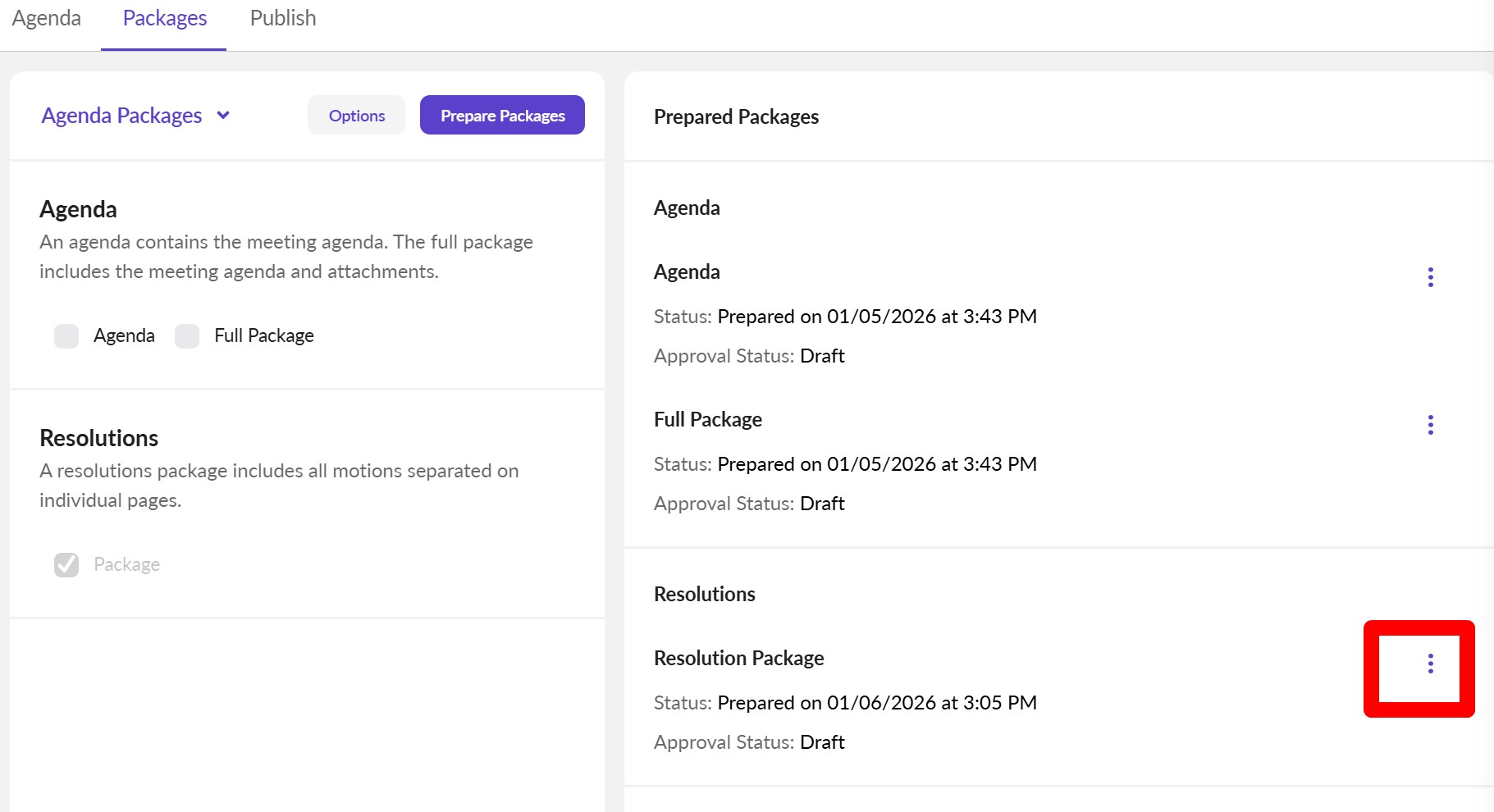Viewport: 1494px width, 812px height.
Task: Click the Full Package title in Prepared Packages
Action: coord(707,420)
